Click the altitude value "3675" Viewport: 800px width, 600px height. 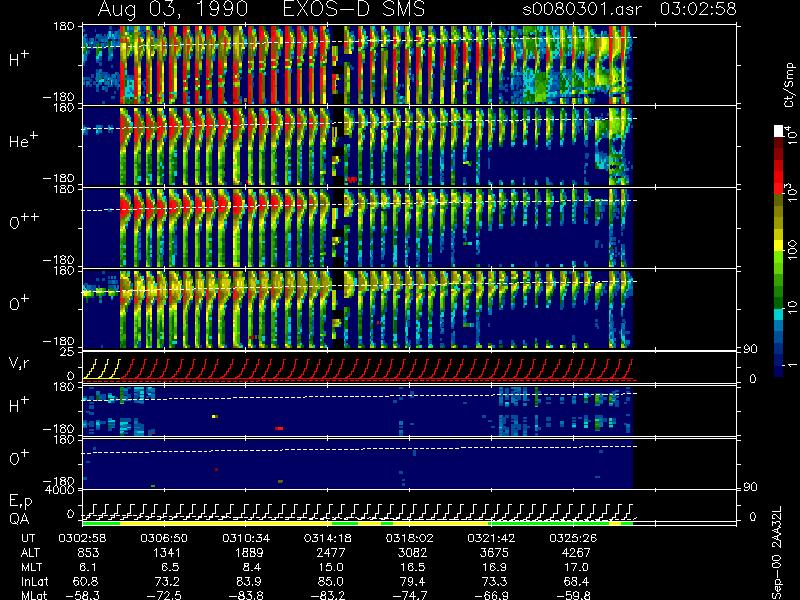tap(494, 553)
